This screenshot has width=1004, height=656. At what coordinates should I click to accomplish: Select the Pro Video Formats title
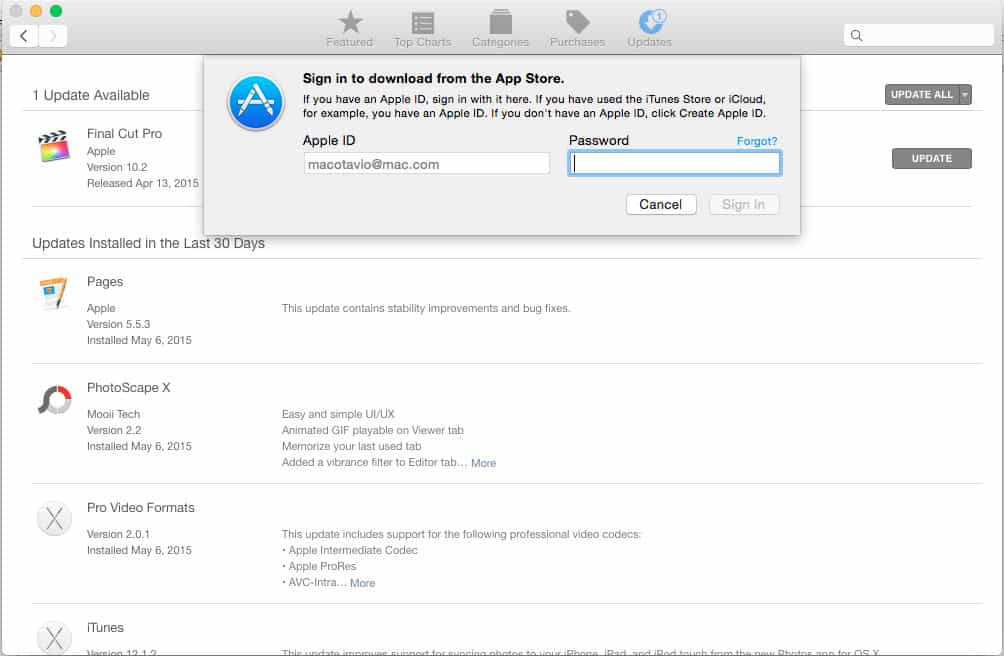pyautogui.click(x=141, y=508)
